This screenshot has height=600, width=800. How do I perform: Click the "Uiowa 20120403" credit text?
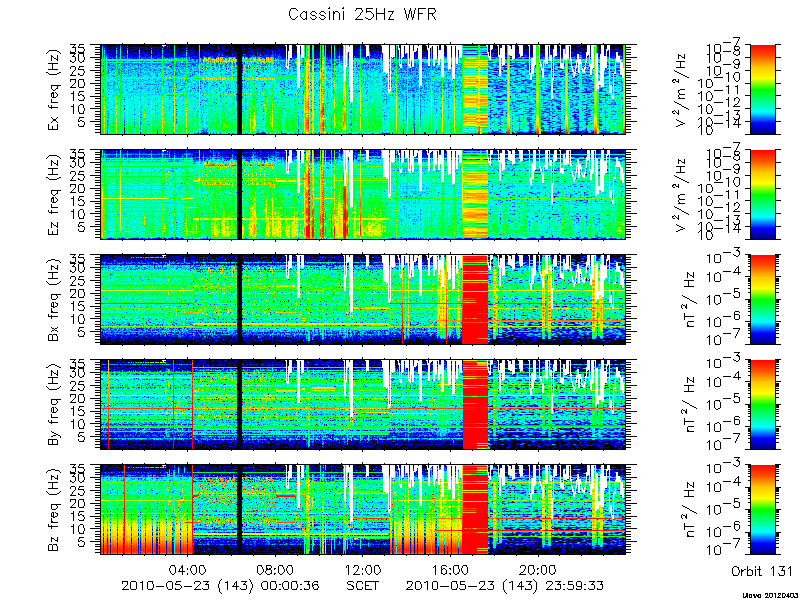pos(770,595)
